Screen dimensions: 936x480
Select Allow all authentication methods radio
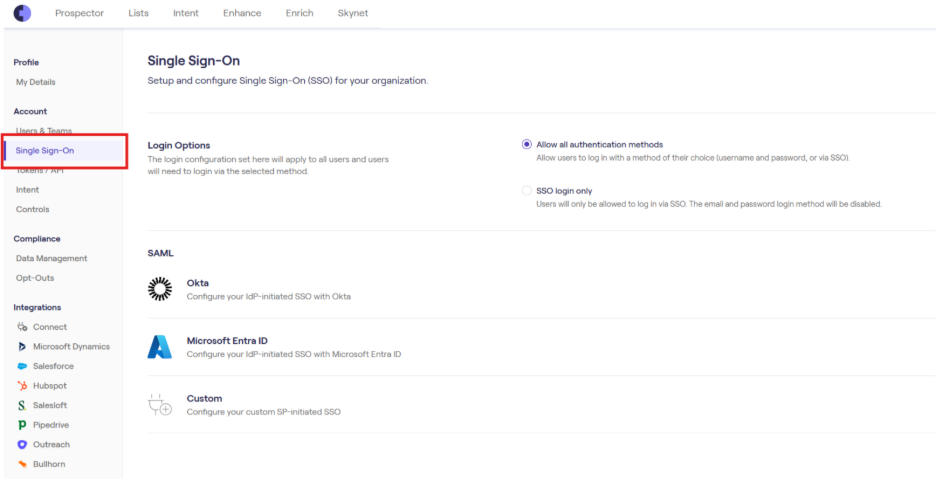[x=526, y=144]
